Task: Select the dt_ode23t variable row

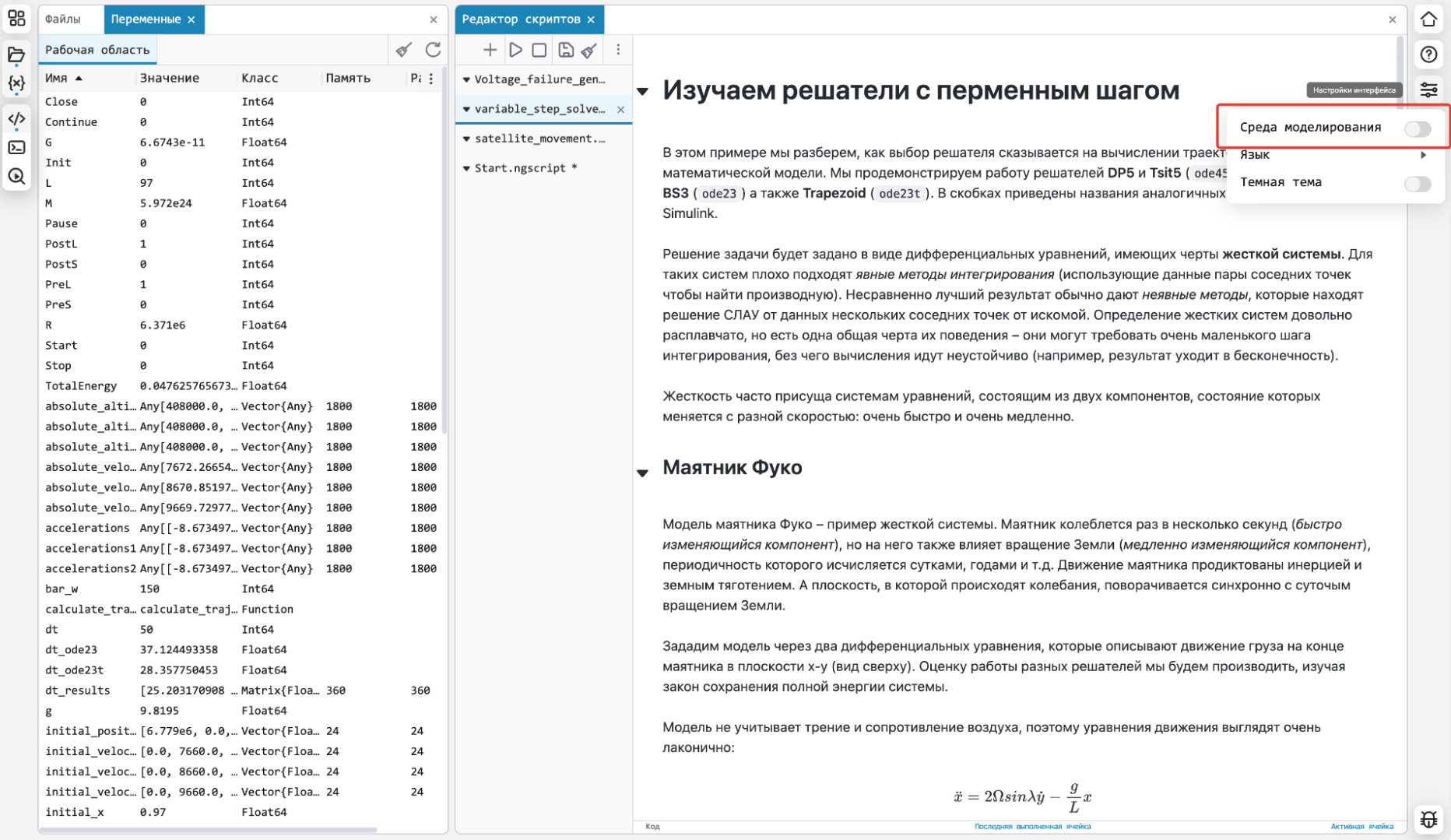Action: [x=241, y=670]
